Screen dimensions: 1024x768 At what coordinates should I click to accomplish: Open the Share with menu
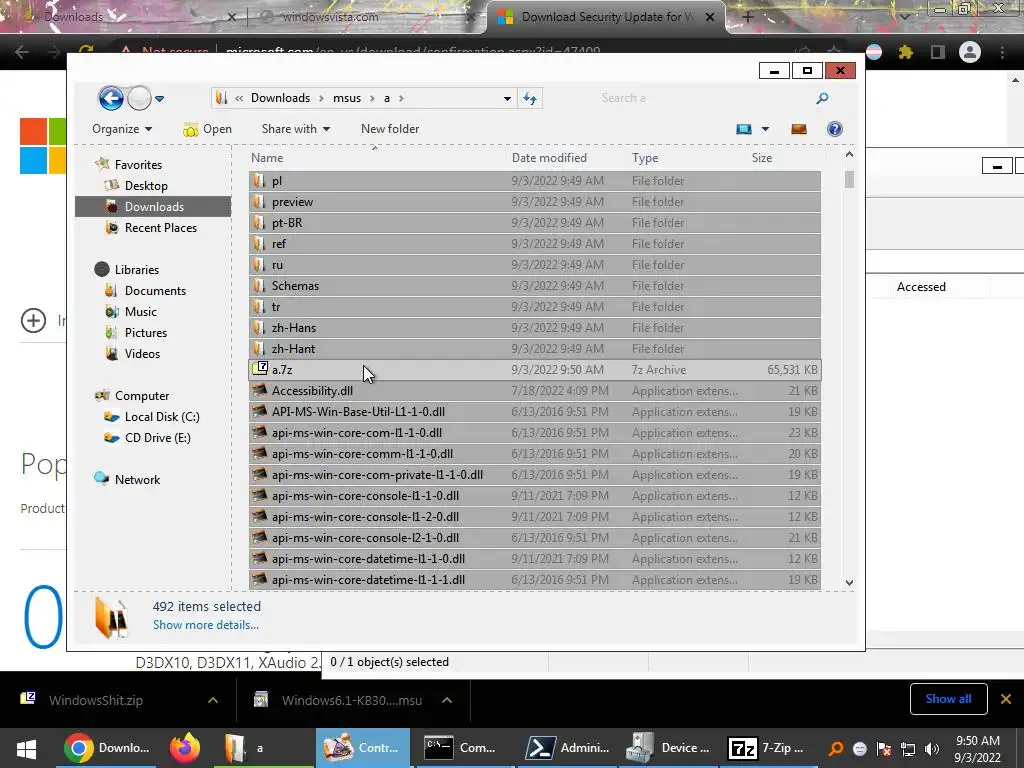click(296, 129)
